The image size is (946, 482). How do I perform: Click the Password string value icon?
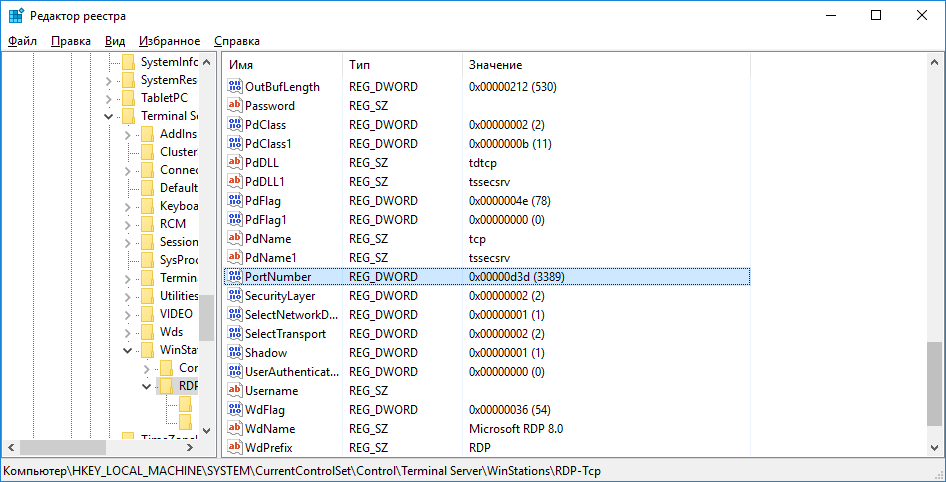(235, 106)
